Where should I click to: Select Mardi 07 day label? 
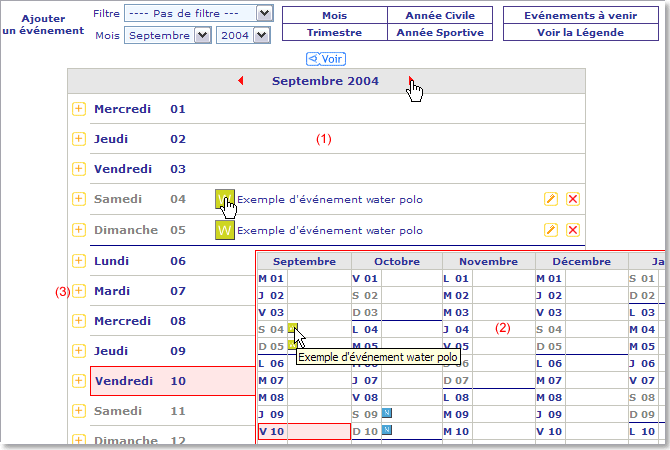coord(112,291)
